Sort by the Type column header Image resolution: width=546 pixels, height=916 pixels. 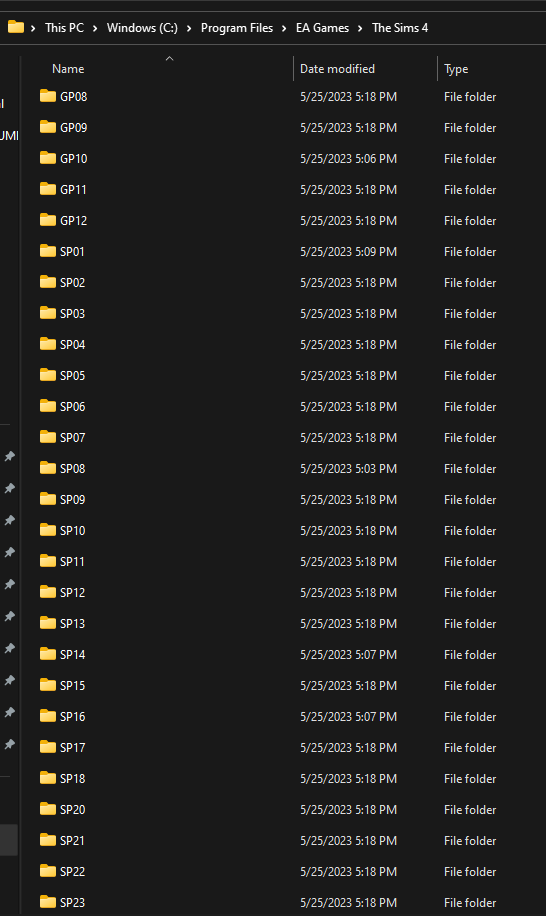pyautogui.click(x=456, y=69)
